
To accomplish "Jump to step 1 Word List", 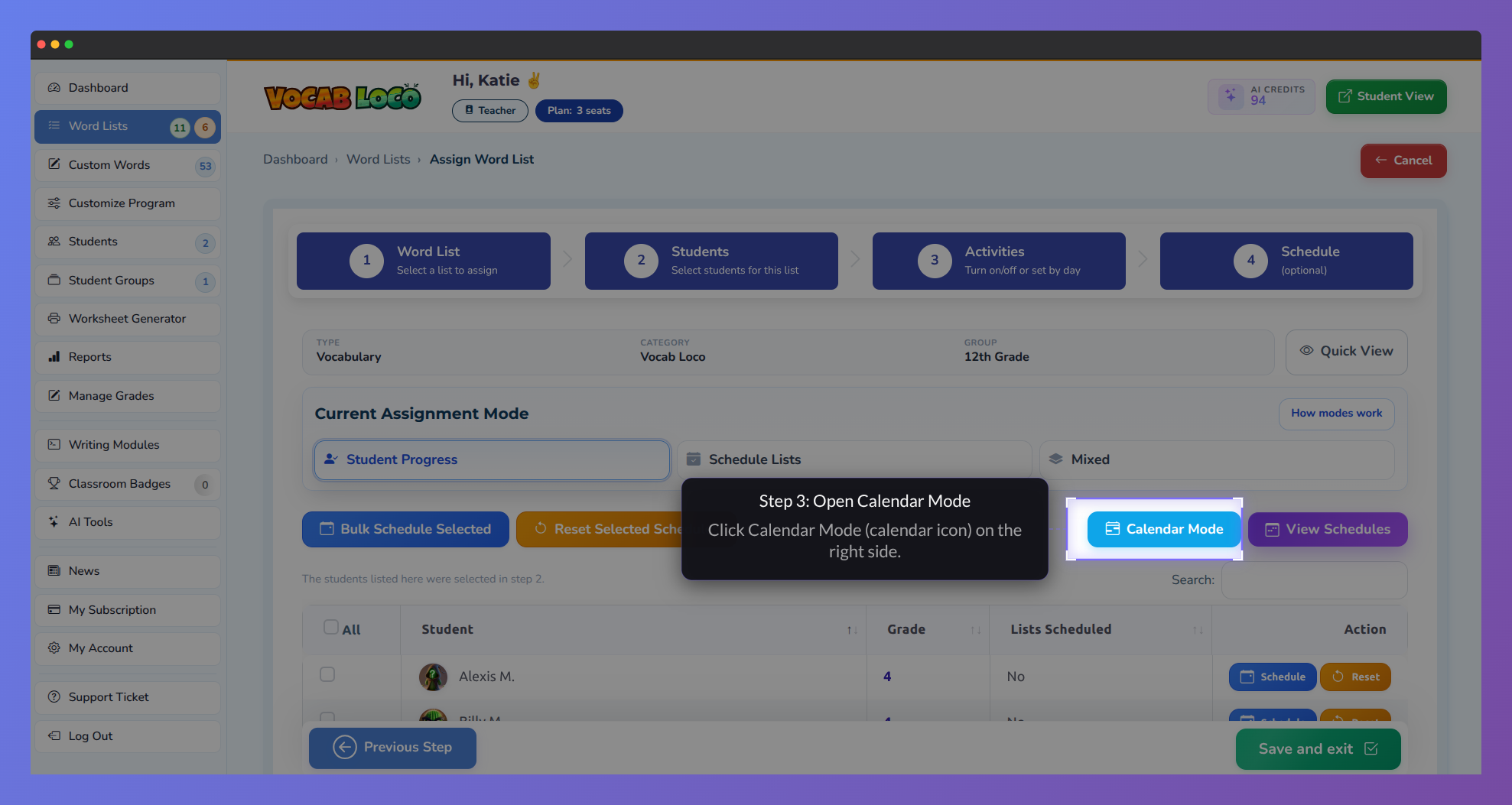I will 424,261.
